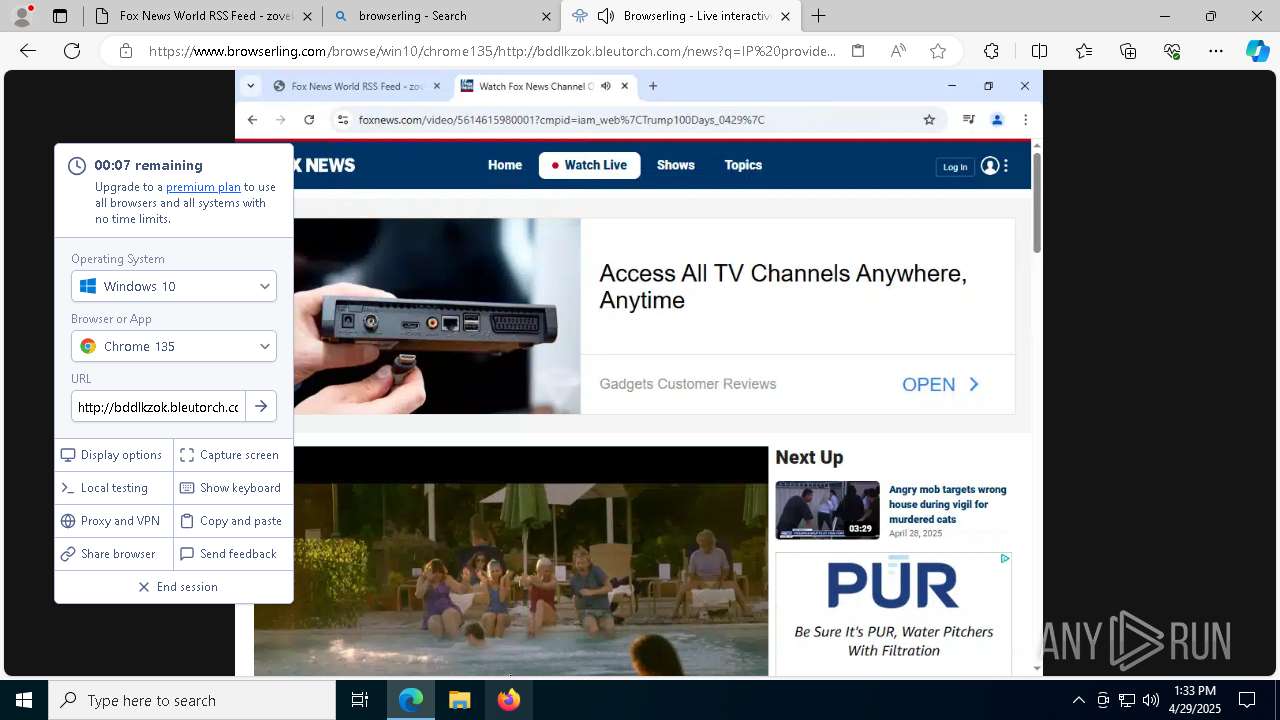Viewport: 1280px width, 720px height.
Task: Refresh the Edge page
Action: click(x=72, y=51)
